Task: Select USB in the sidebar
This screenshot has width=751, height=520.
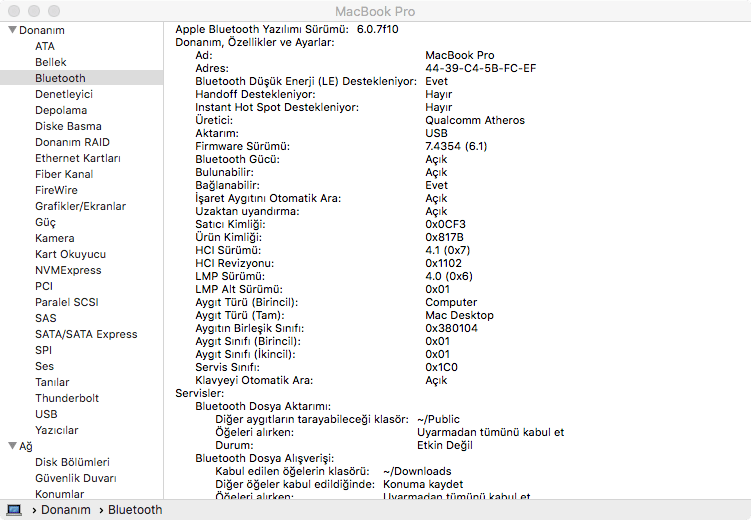Action: [x=46, y=414]
